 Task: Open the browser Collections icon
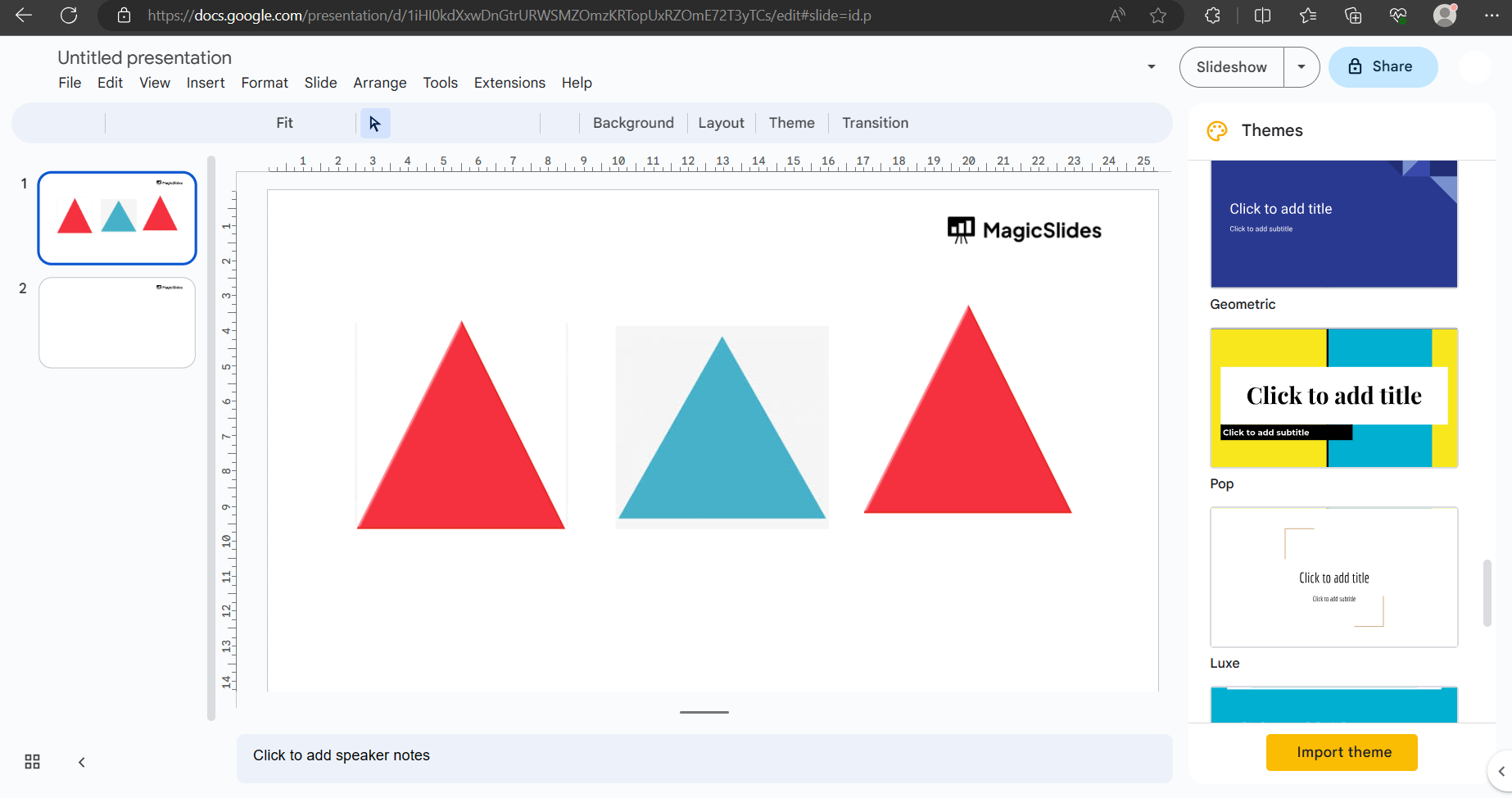point(1353,16)
